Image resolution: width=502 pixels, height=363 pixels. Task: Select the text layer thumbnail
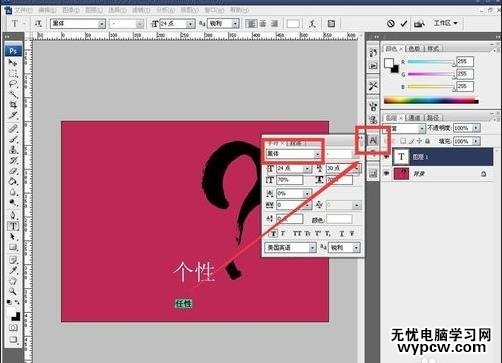[x=401, y=157]
